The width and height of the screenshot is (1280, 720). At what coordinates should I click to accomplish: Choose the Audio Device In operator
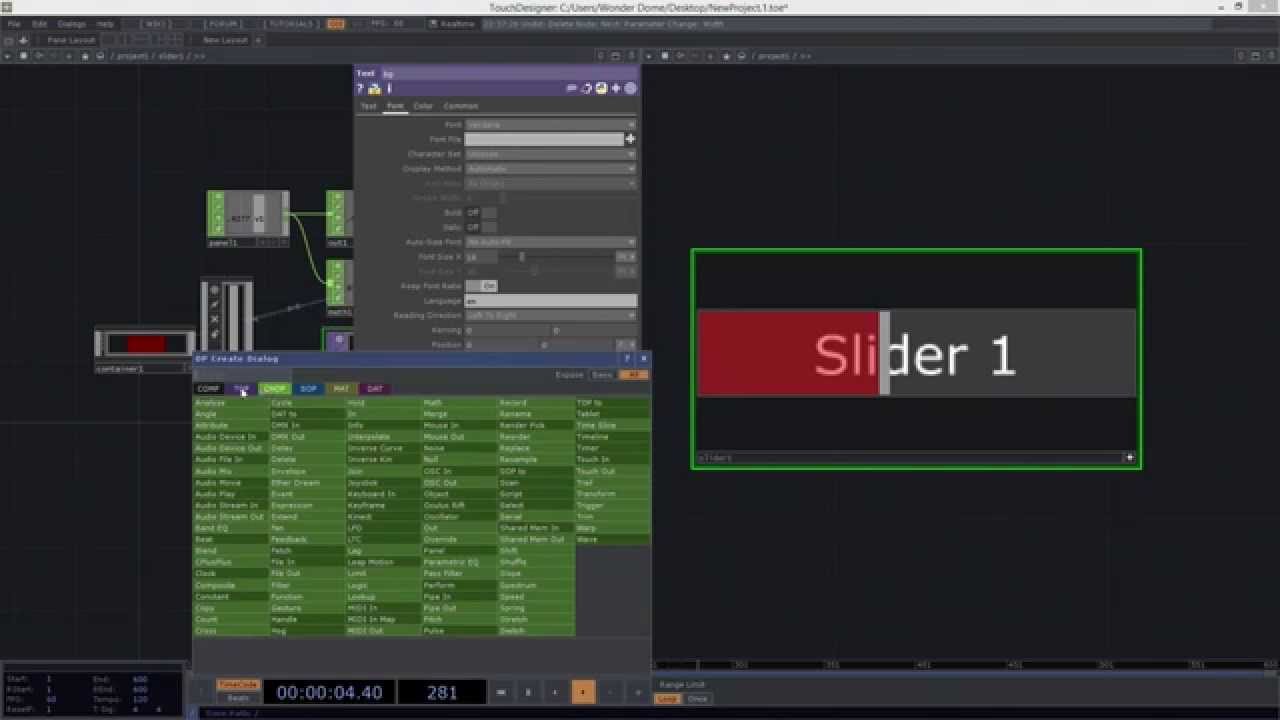pyautogui.click(x=231, y=437)
